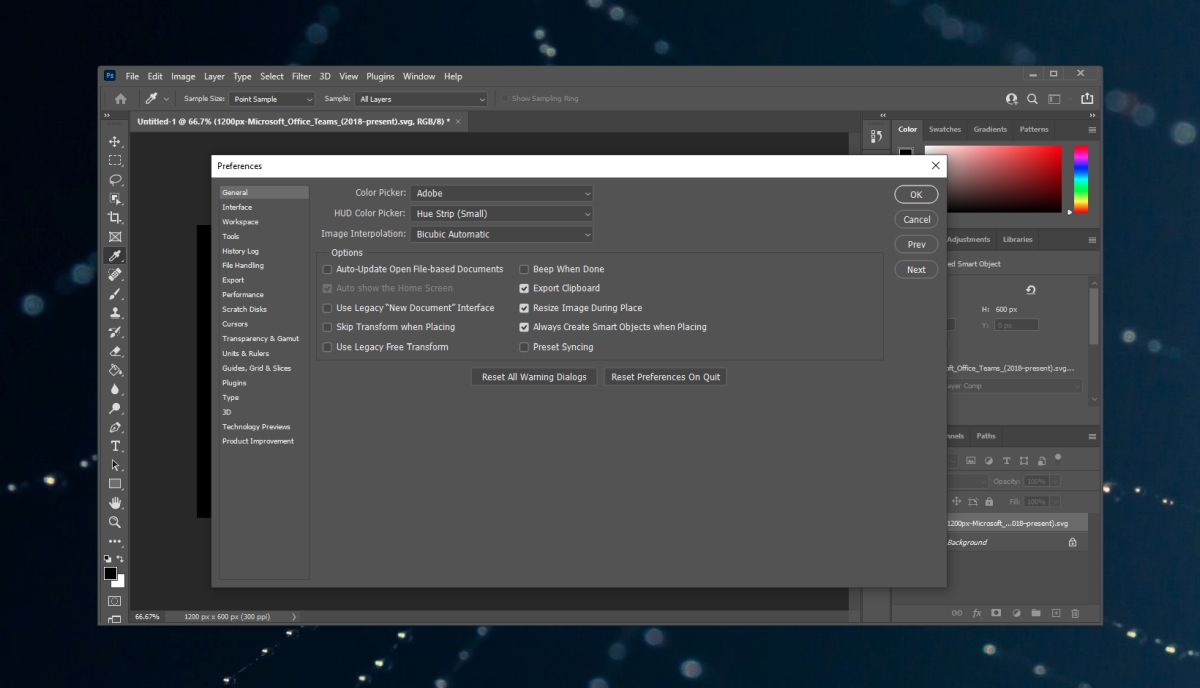Disable Export Clipboard

point(524,288)
